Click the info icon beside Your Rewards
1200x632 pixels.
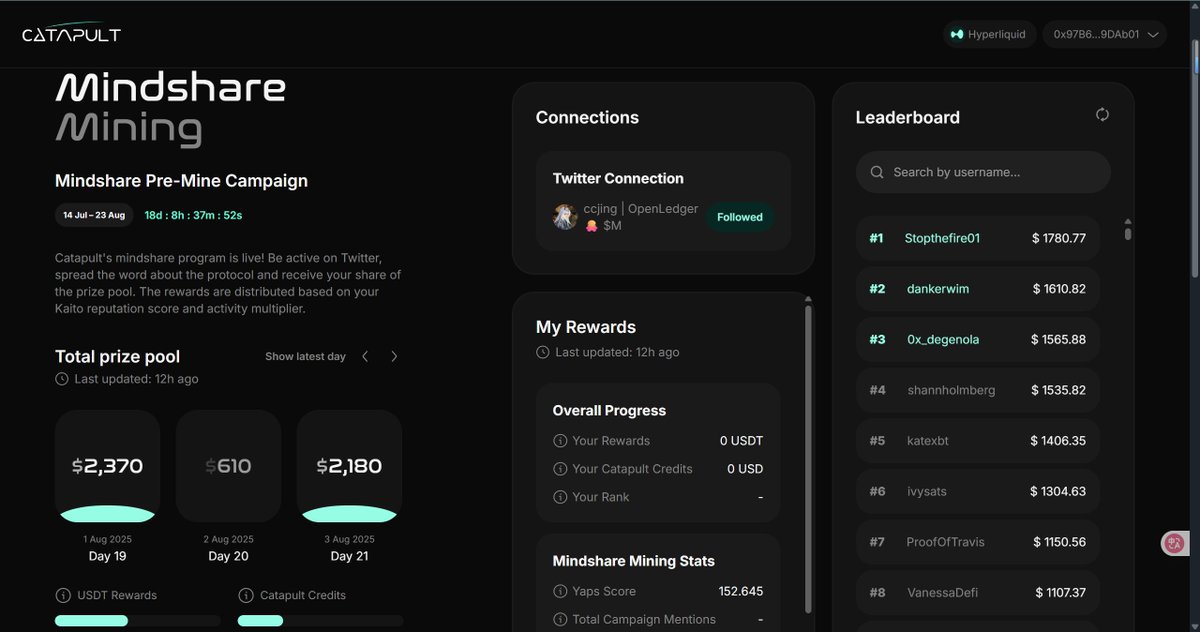[560, 441]
